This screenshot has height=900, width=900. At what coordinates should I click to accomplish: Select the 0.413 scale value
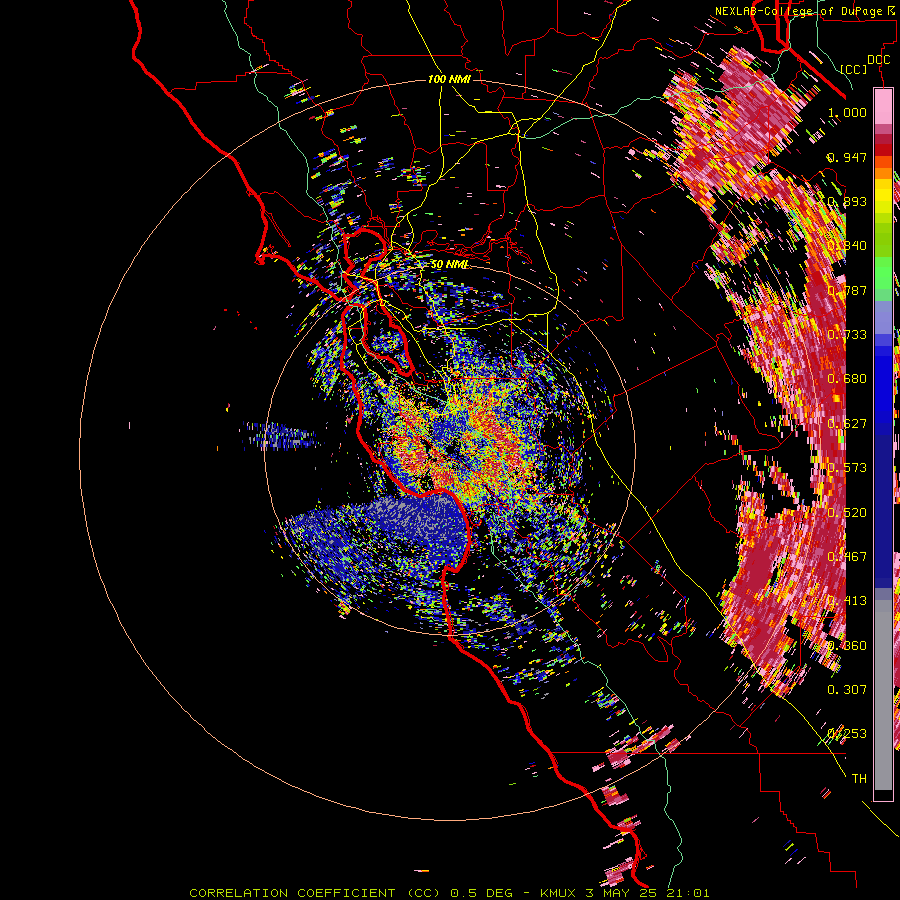pos(847,601)
